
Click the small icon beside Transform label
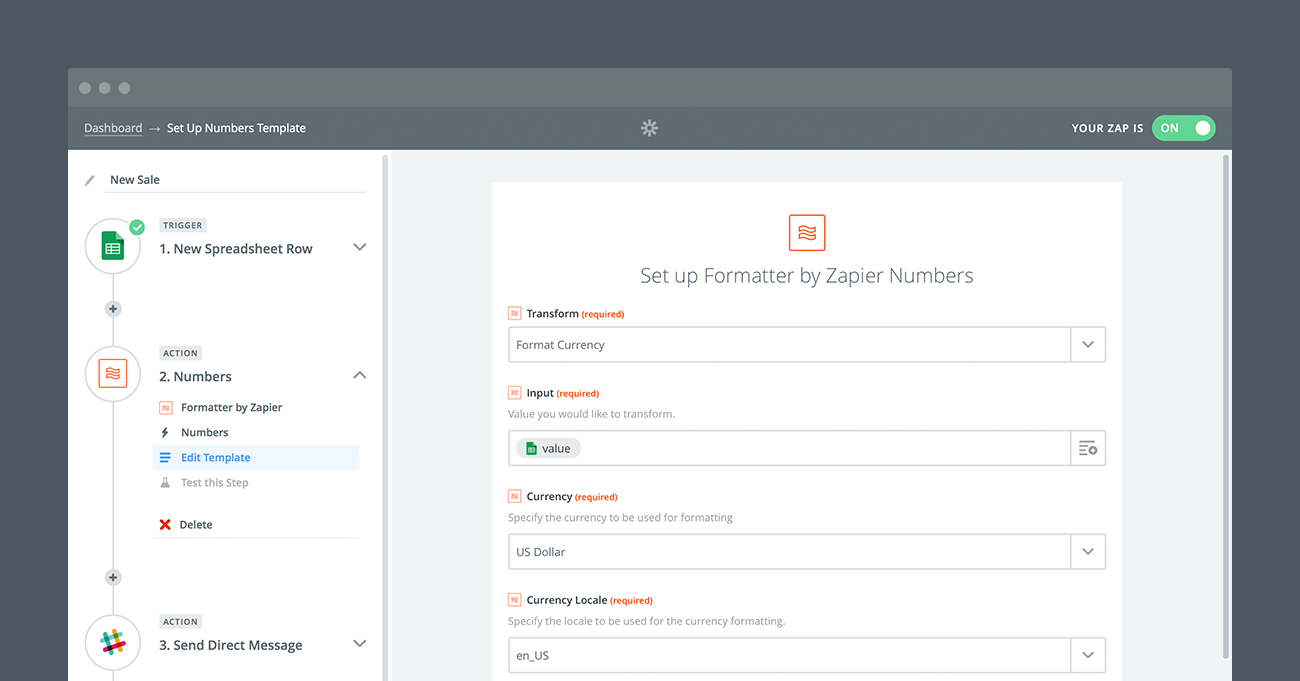coord(514,314)
